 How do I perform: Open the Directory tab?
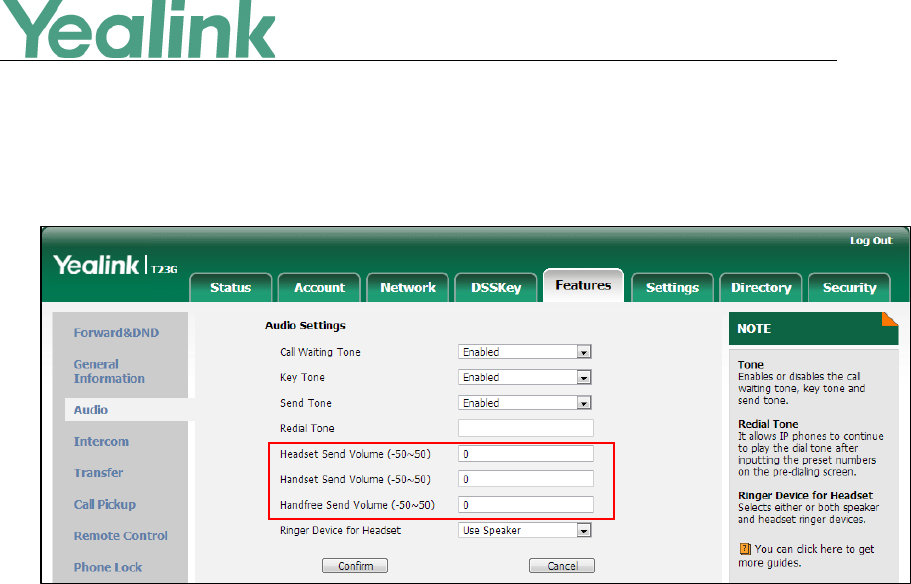click(761, 288)
